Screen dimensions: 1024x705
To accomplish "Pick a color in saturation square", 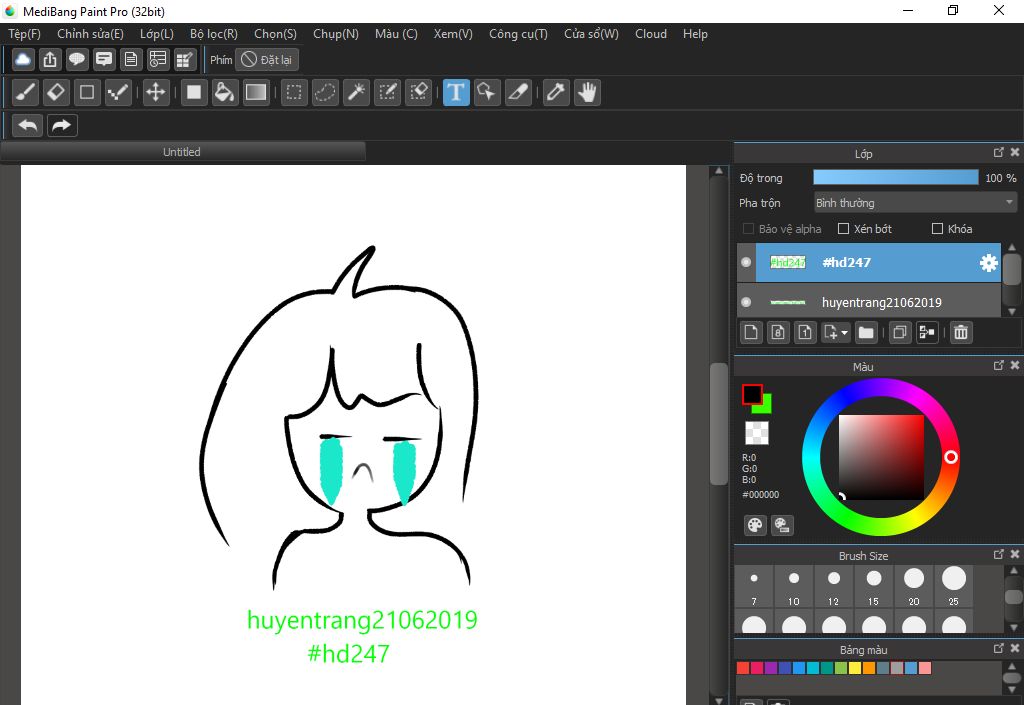I will click(881, 457).
